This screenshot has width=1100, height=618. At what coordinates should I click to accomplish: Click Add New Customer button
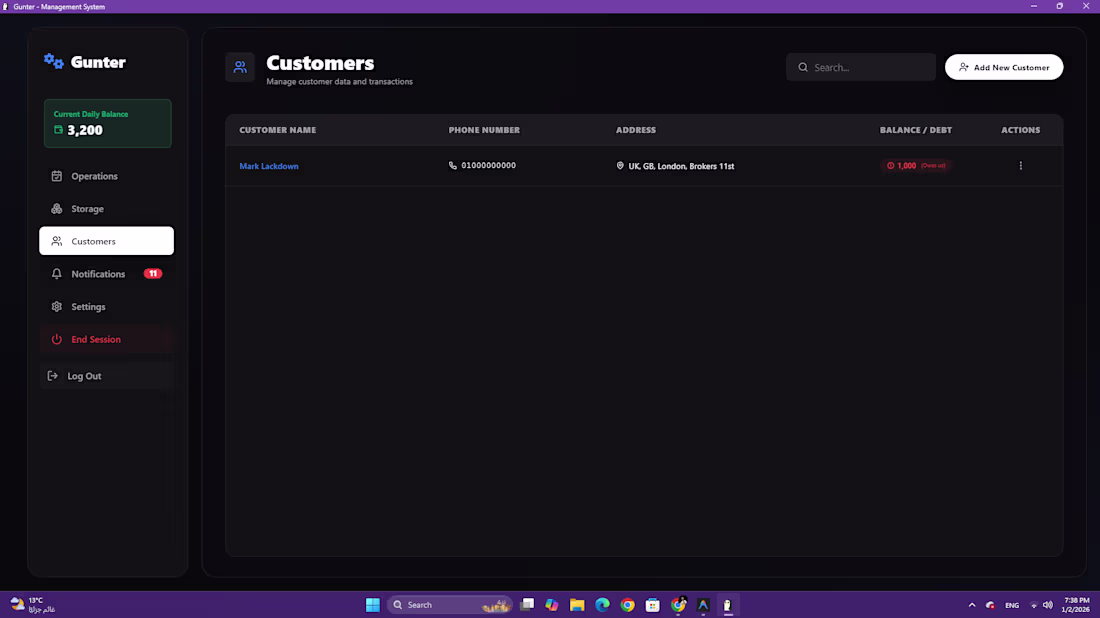[1004, 67]
